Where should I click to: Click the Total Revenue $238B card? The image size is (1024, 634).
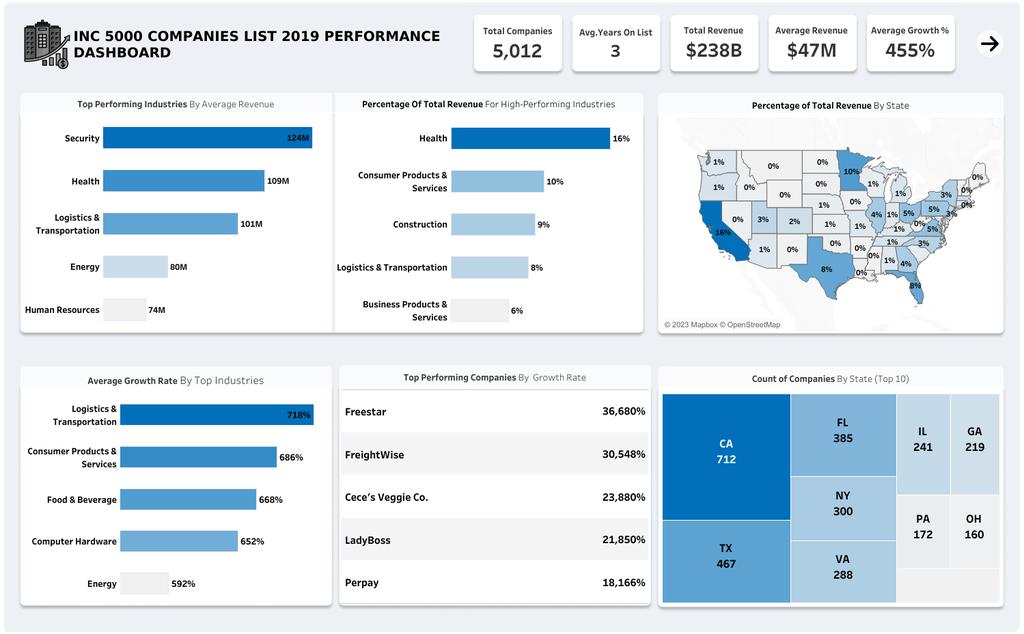point(714,43)
